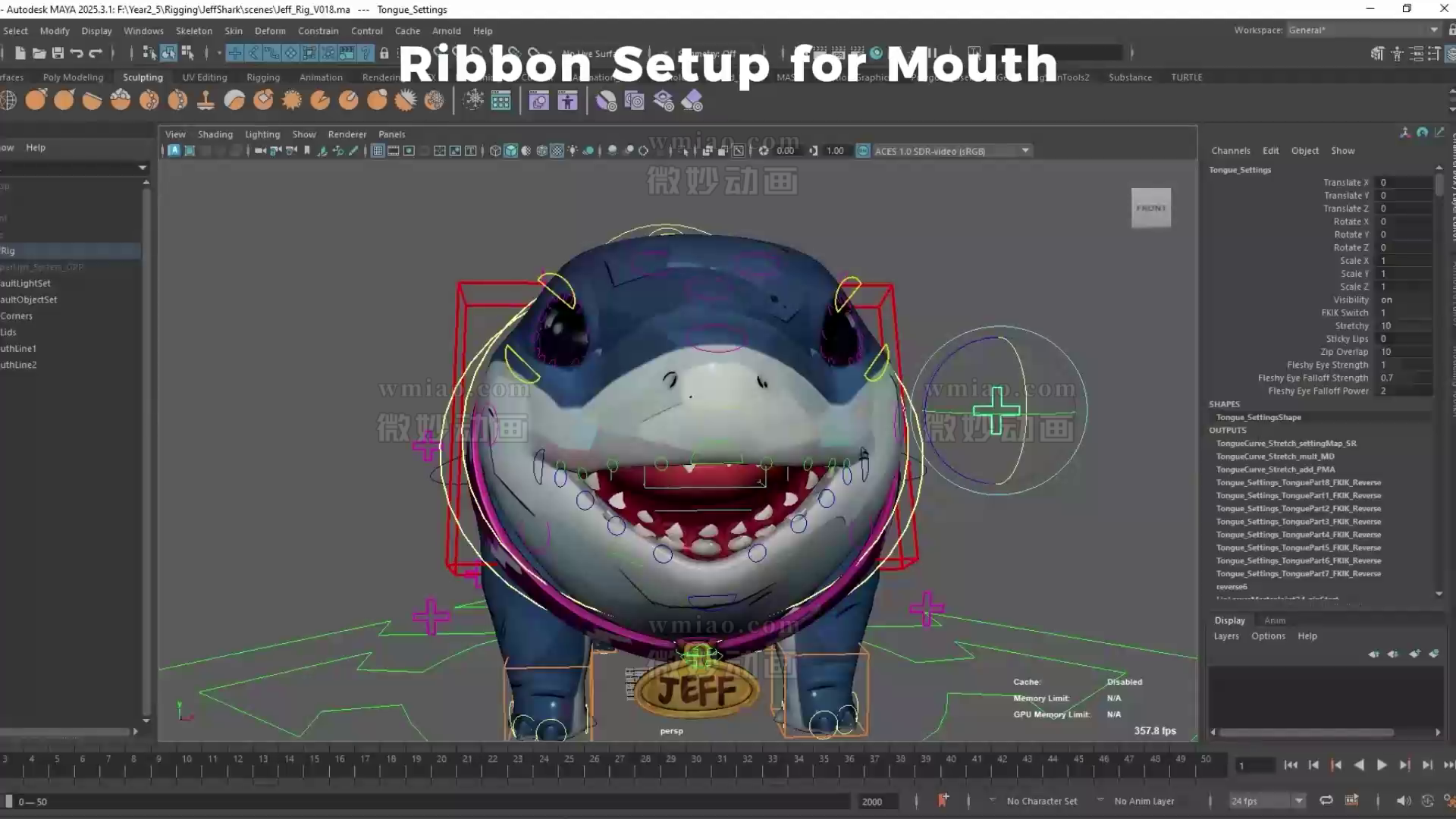Open the Deform menu
1456x819 pixels.
tap(270, 31)
